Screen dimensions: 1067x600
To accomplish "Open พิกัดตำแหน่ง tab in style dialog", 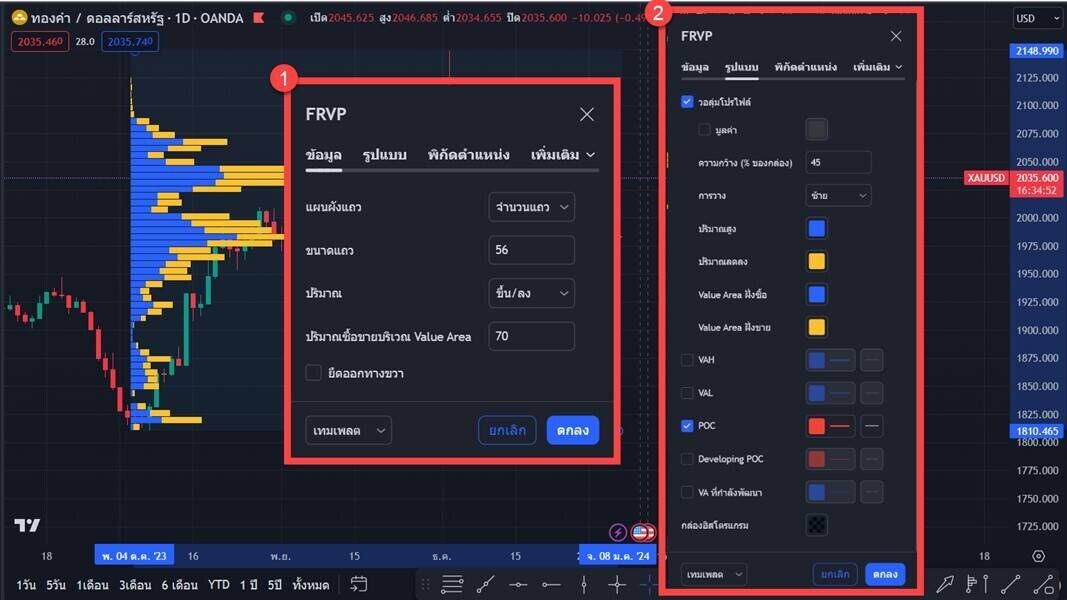I will coord(806,67).
